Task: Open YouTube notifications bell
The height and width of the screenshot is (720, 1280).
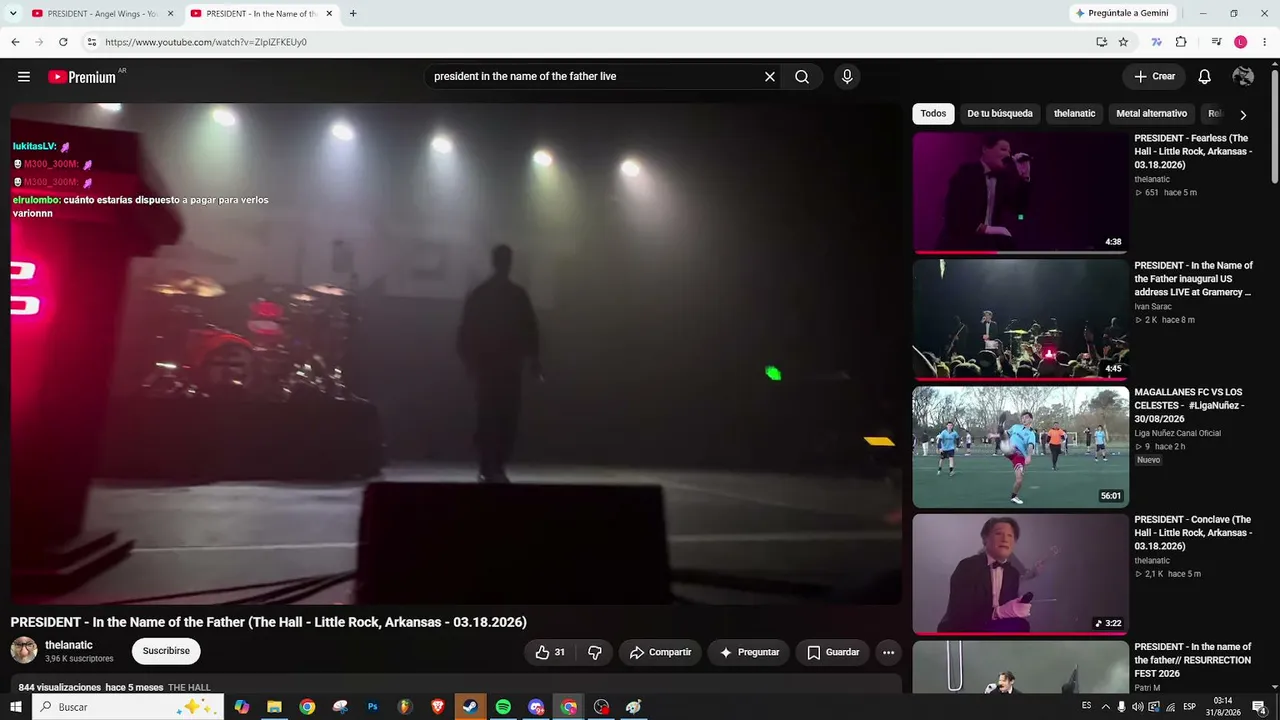Action: [x=1205, y=77]
